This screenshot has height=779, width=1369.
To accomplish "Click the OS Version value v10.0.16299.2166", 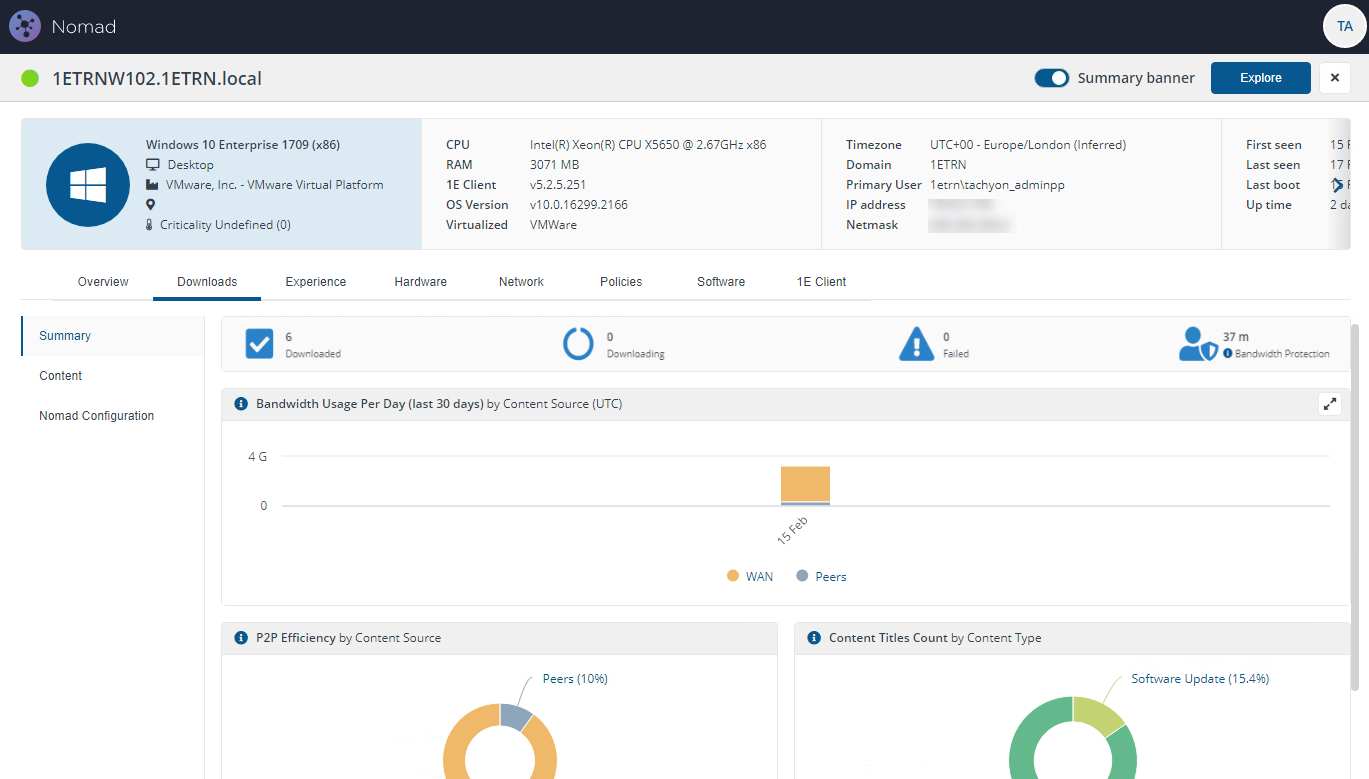I will click(579, 205).
